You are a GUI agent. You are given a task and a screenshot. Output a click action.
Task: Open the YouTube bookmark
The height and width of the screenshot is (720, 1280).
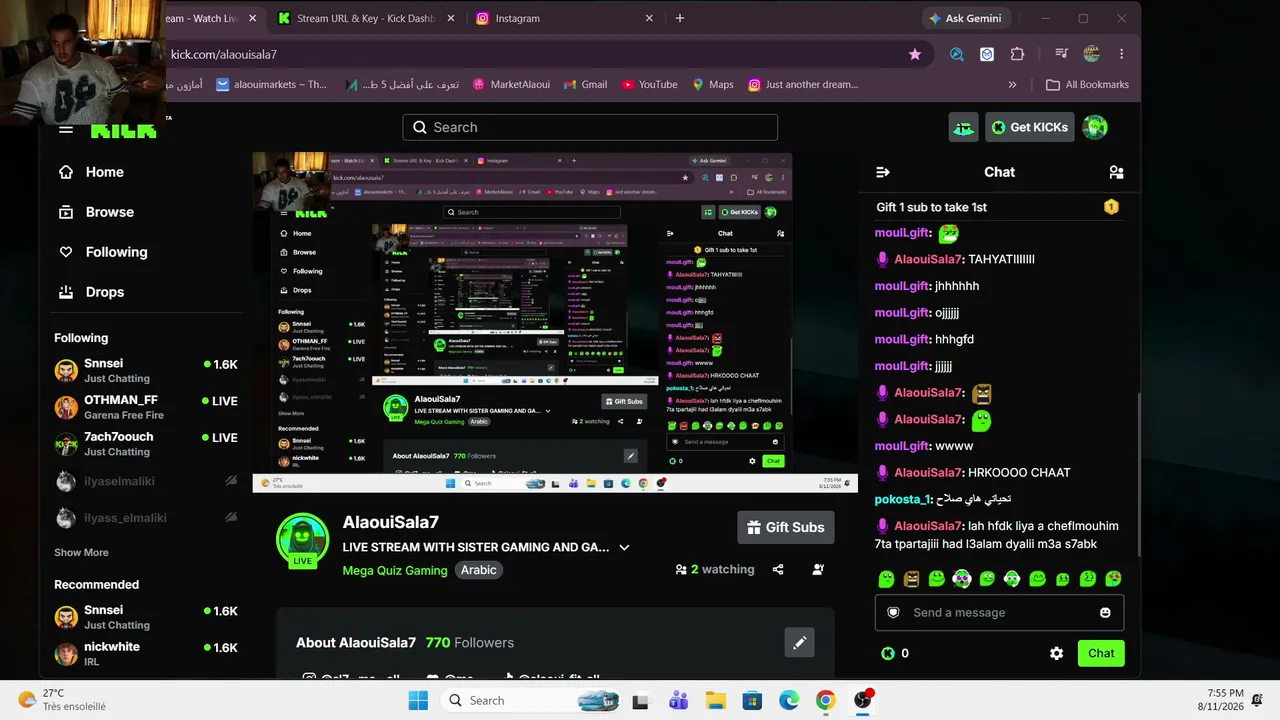650,85
